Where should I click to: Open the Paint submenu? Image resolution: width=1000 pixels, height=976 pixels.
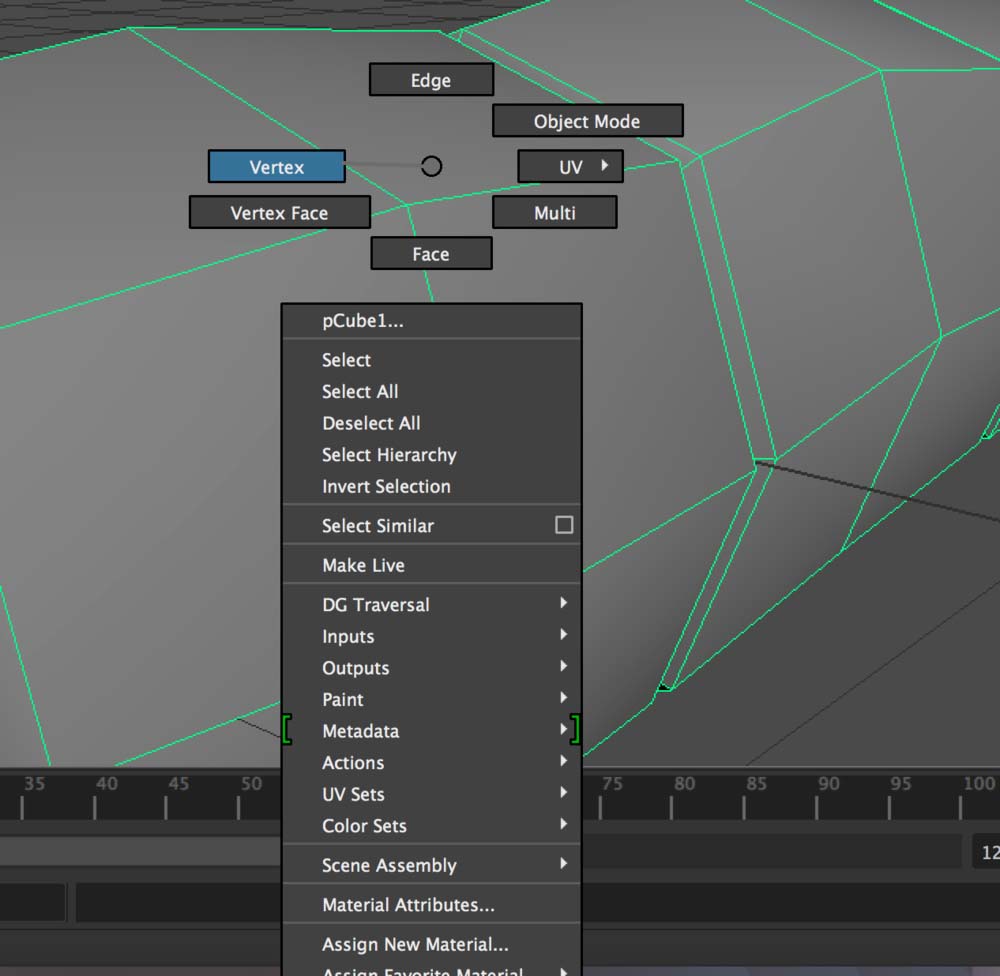click(432, 699)
